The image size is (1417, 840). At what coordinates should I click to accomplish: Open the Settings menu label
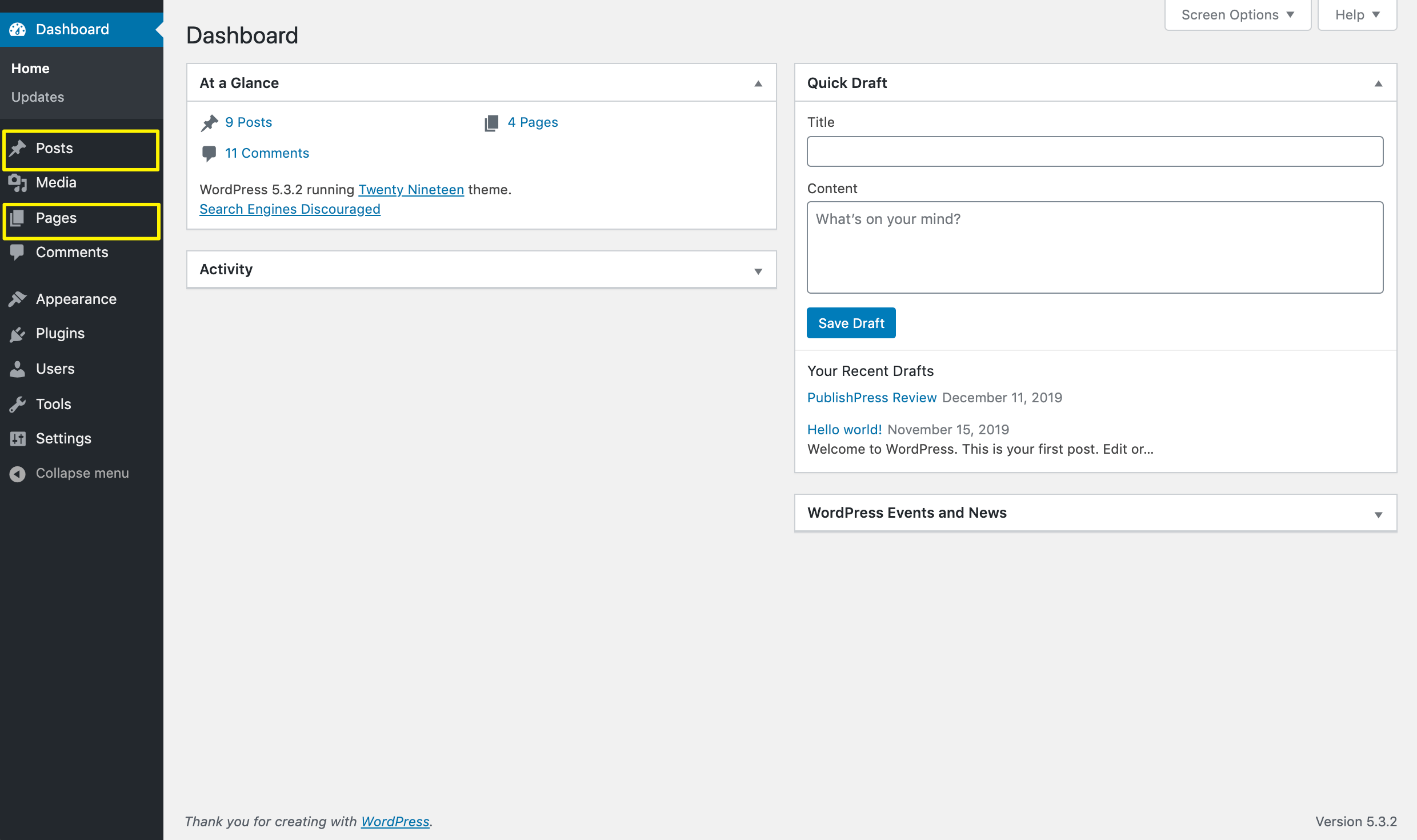pos(63,438)
